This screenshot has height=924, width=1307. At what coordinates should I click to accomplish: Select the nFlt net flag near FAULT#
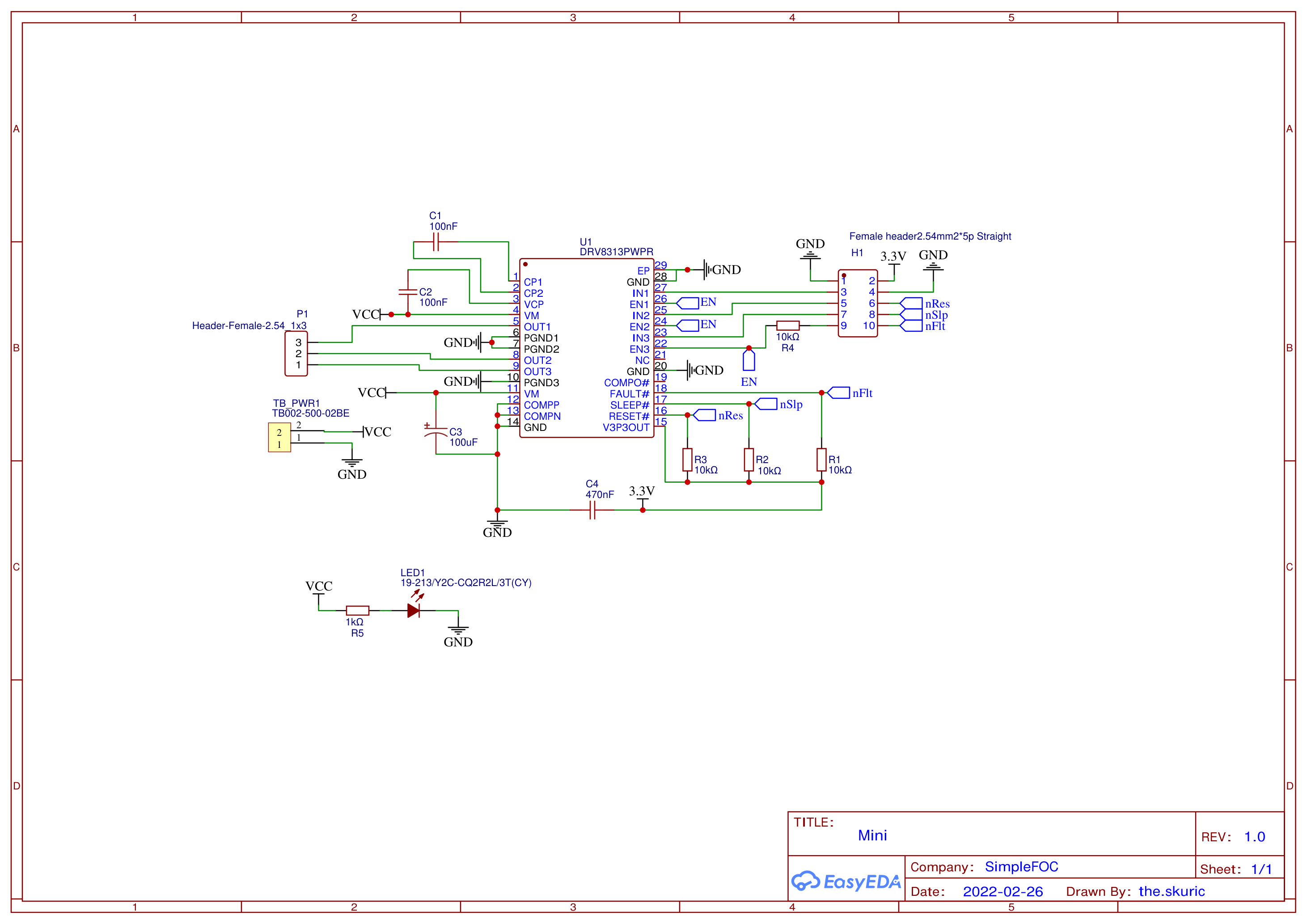(838, 392)
